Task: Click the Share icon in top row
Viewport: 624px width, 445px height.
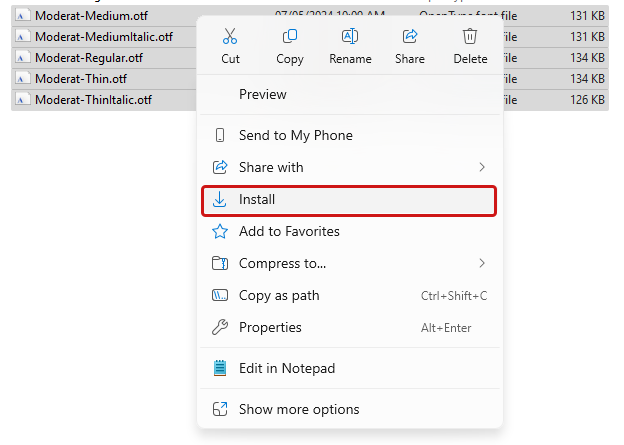Action: (410, 36)
